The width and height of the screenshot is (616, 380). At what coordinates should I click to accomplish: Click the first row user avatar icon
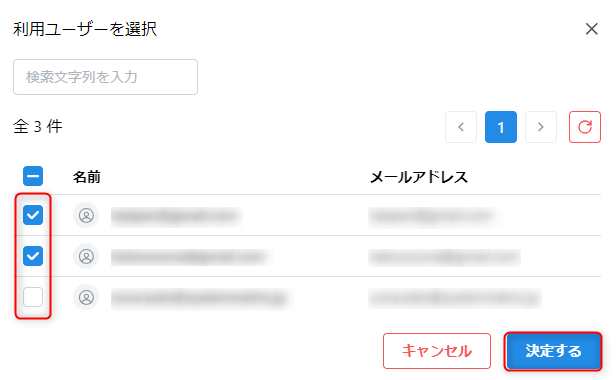86,215
